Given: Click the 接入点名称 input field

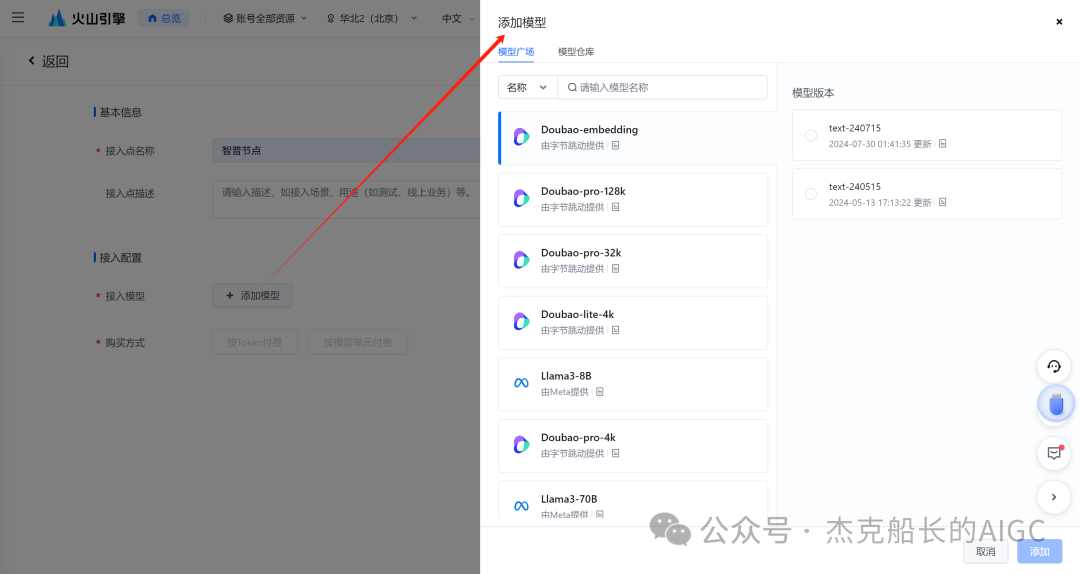Looking at the screenshot, I should 346,150.
